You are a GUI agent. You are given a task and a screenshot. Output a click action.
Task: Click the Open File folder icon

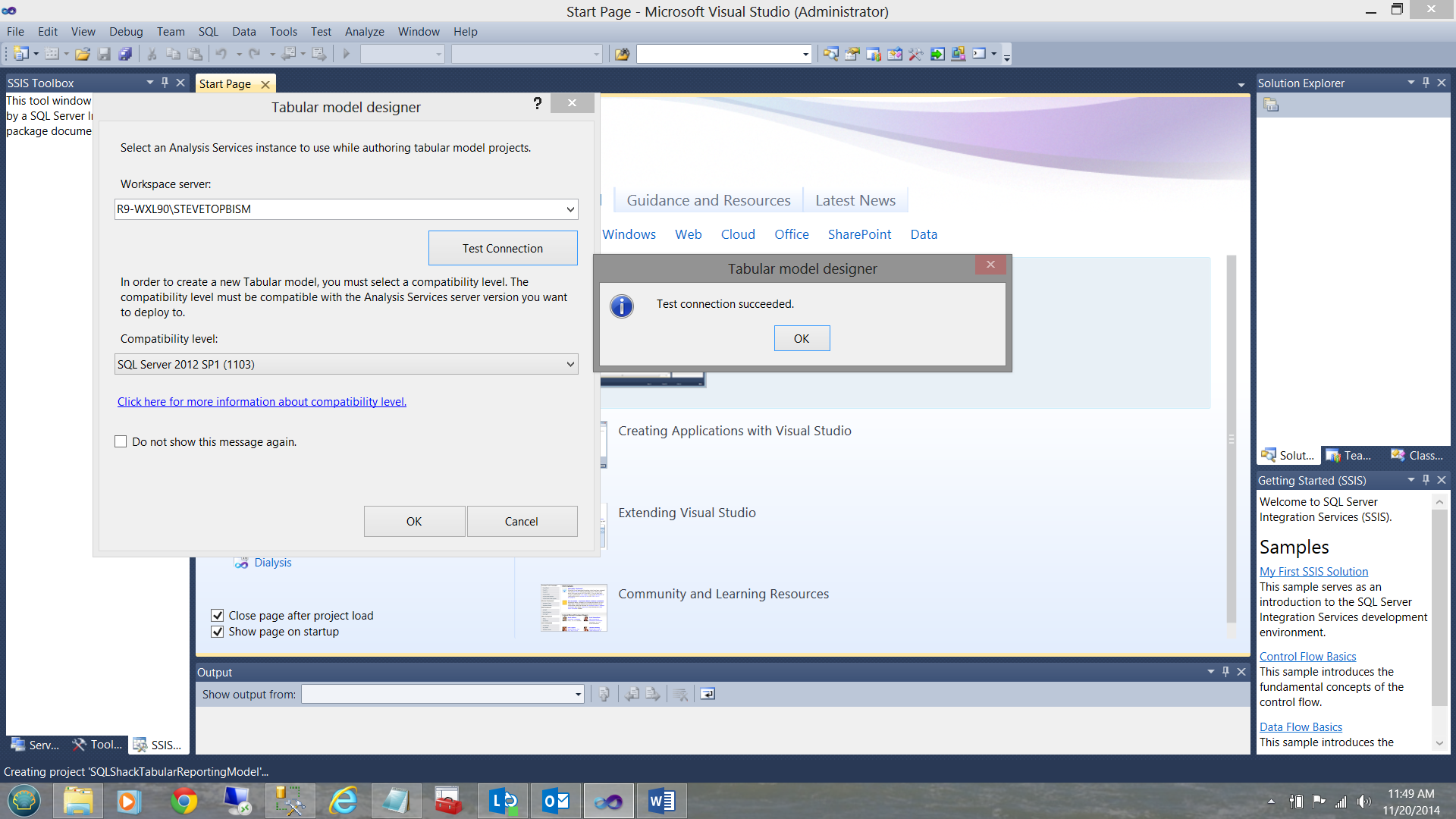83,54
